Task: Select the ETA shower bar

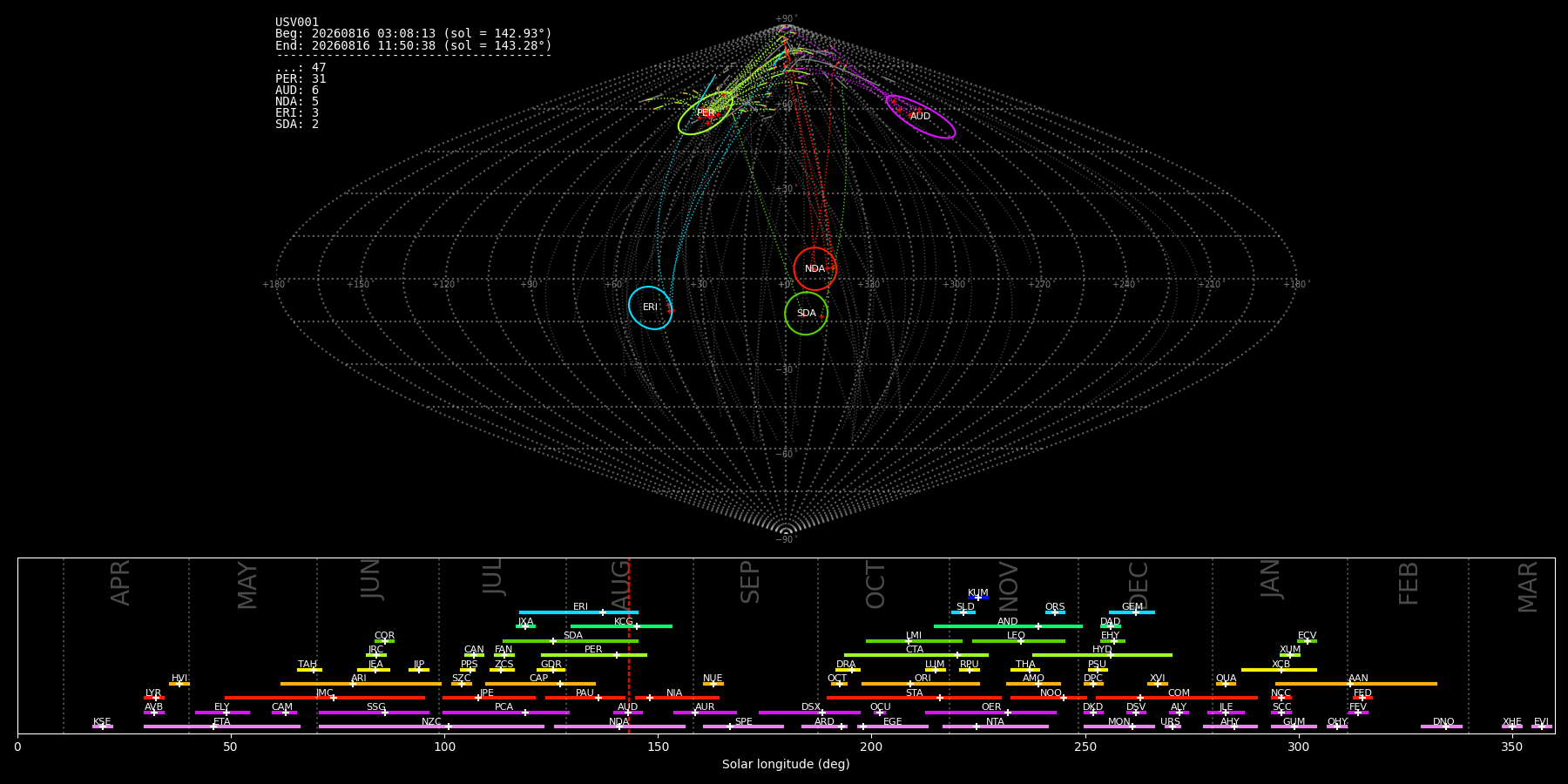Action: pos(222,727)
